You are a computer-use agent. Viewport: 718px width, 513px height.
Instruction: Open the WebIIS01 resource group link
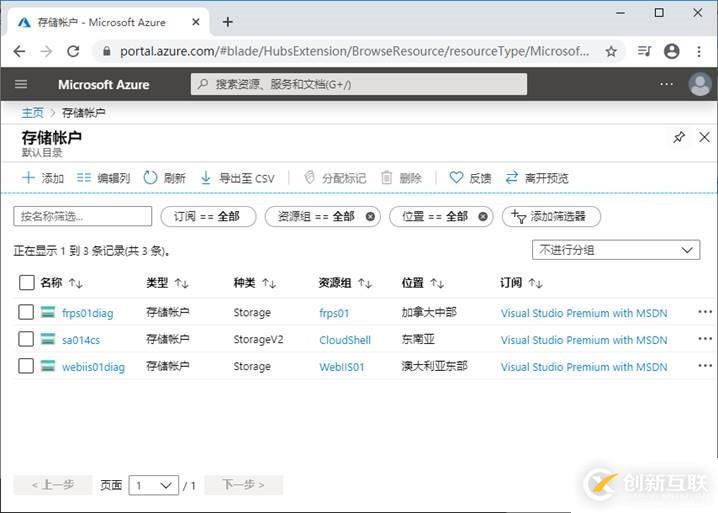pos(342,367)
